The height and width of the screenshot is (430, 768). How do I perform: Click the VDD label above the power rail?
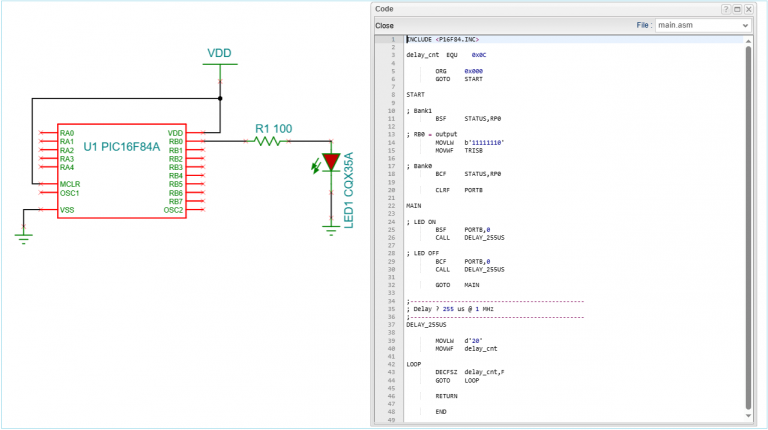(x=219, y=53)
